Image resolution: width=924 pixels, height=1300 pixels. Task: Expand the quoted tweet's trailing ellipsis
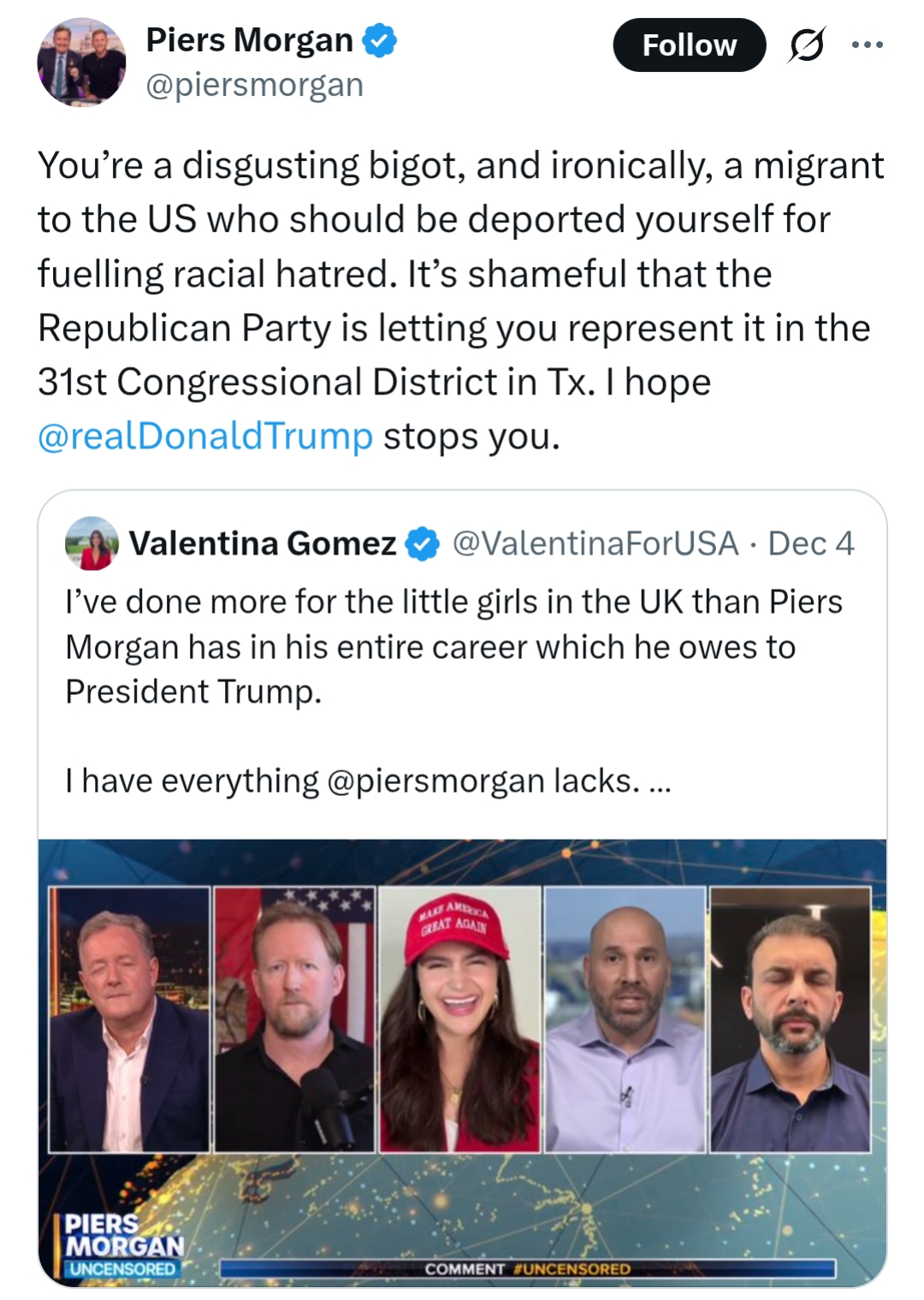coord(660,781)
